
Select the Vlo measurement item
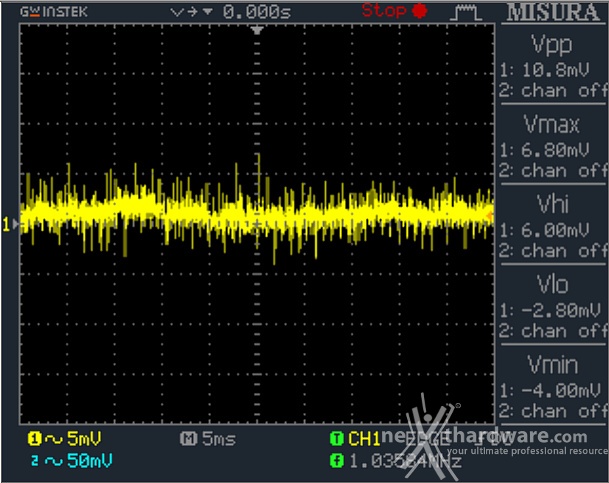pos(553,284)
